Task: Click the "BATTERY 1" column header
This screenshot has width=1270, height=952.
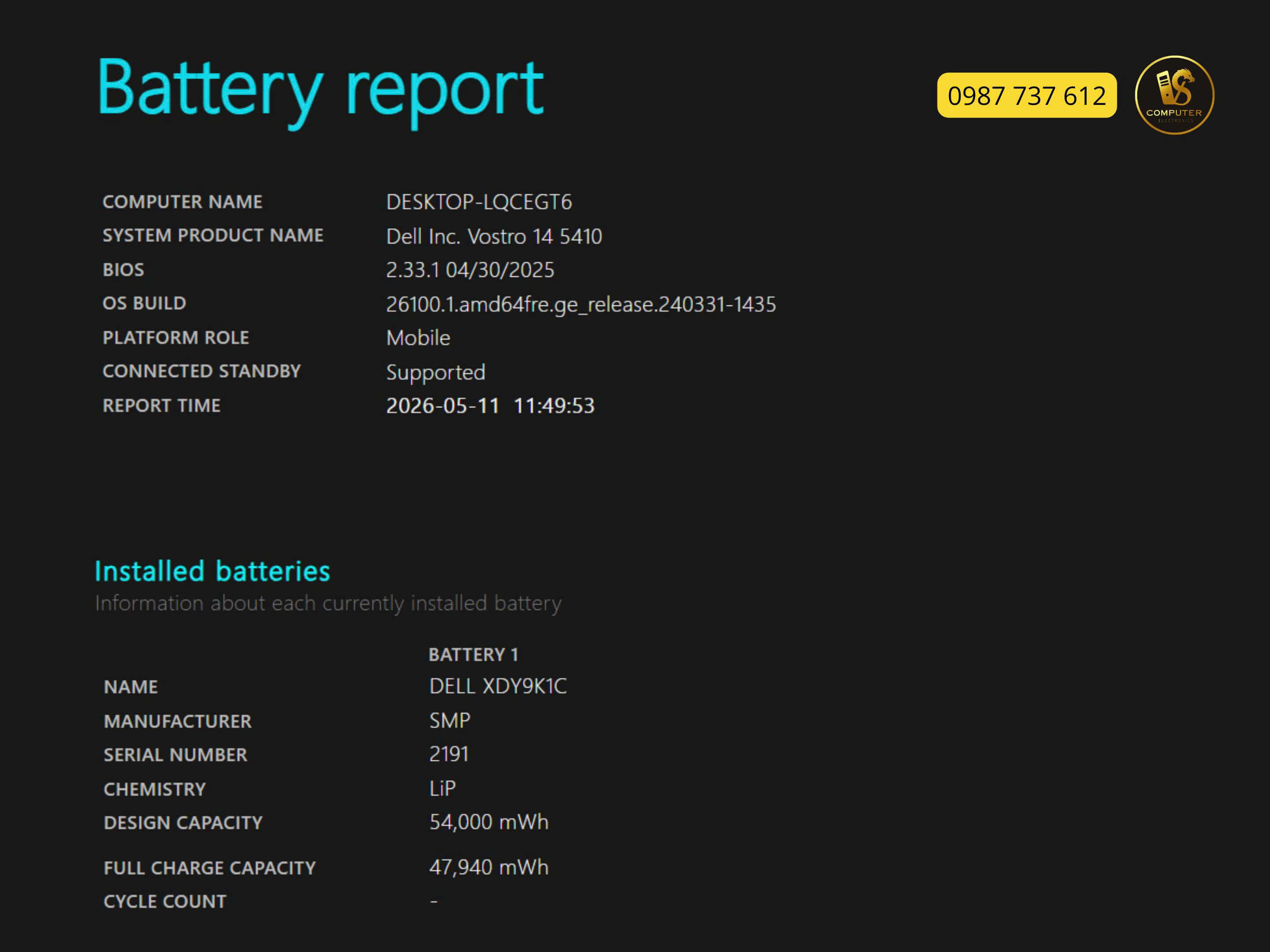Action: click(473, 654)
